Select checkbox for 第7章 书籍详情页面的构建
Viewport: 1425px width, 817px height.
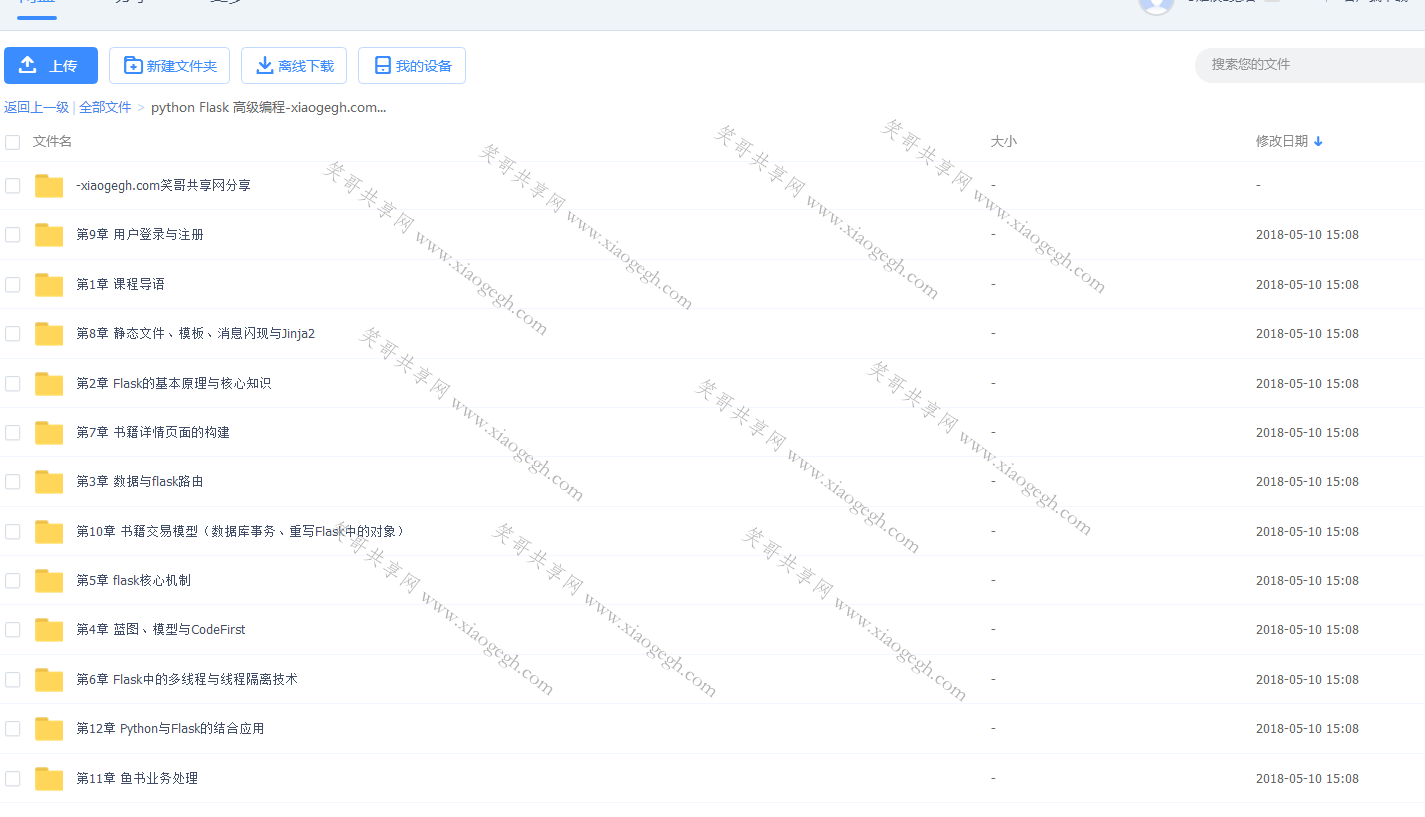12,432
